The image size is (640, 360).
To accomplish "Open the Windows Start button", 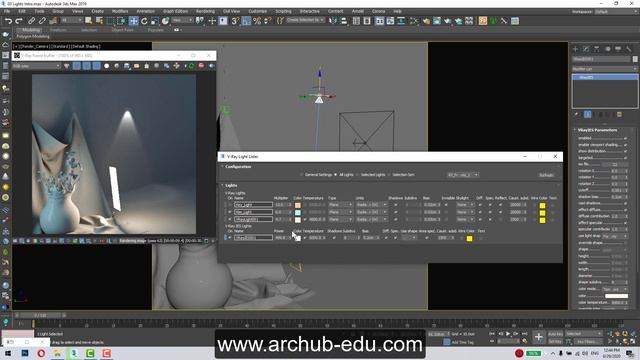I will coord(8,353).
